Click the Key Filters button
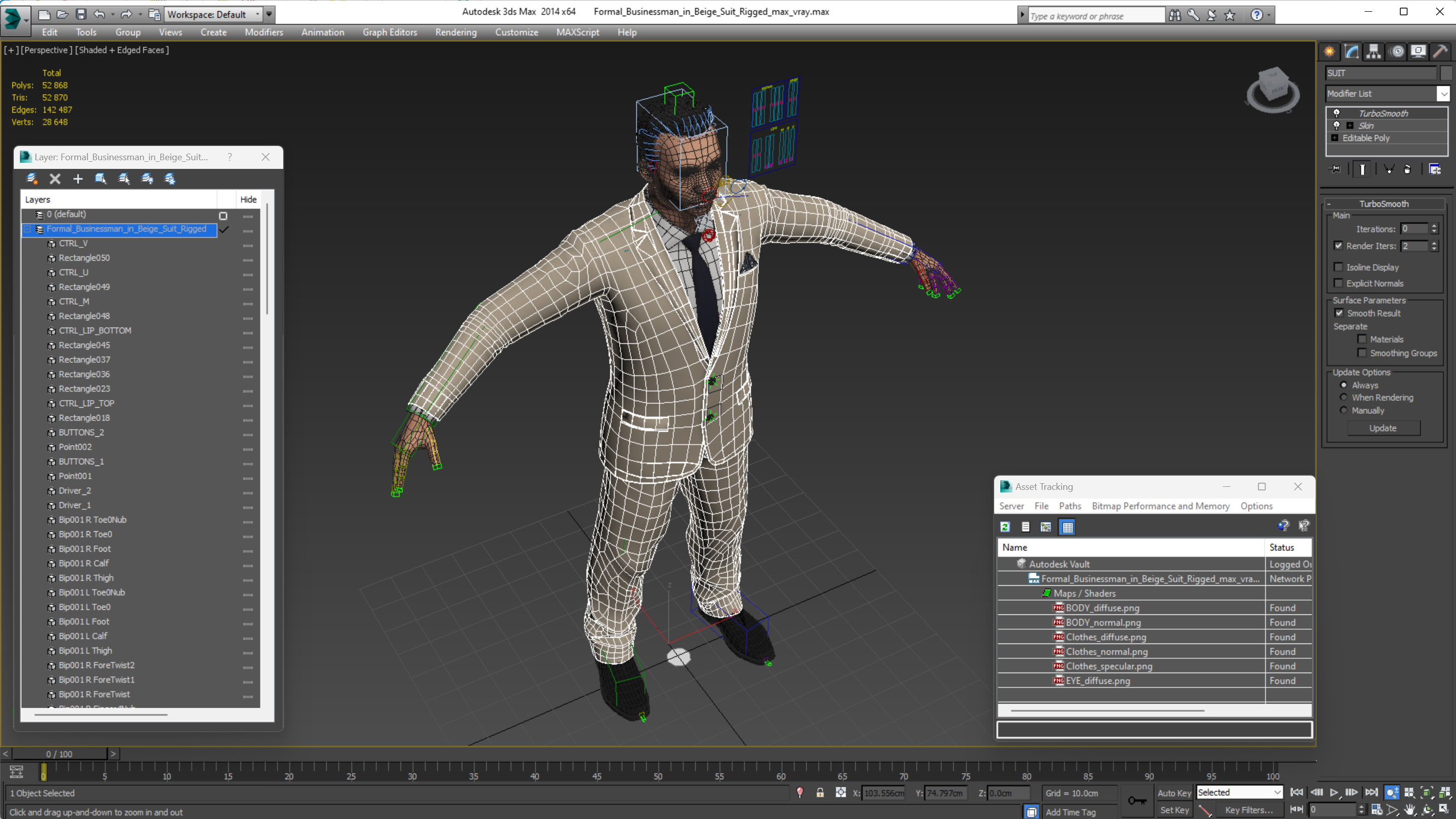The image size is (1456, 819). (x=1249, y=810)
